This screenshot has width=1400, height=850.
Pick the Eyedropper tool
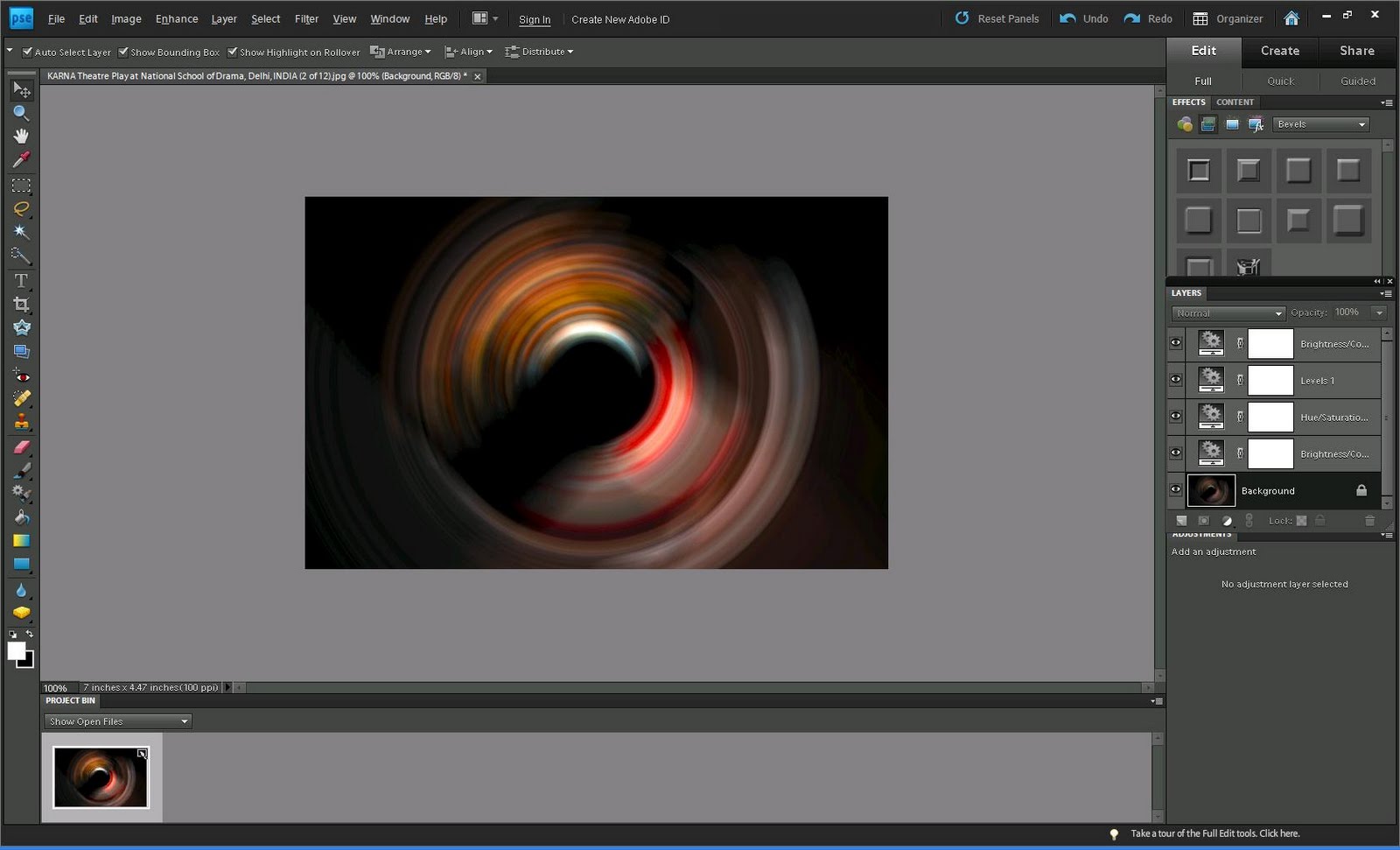(x=21, y=159)
